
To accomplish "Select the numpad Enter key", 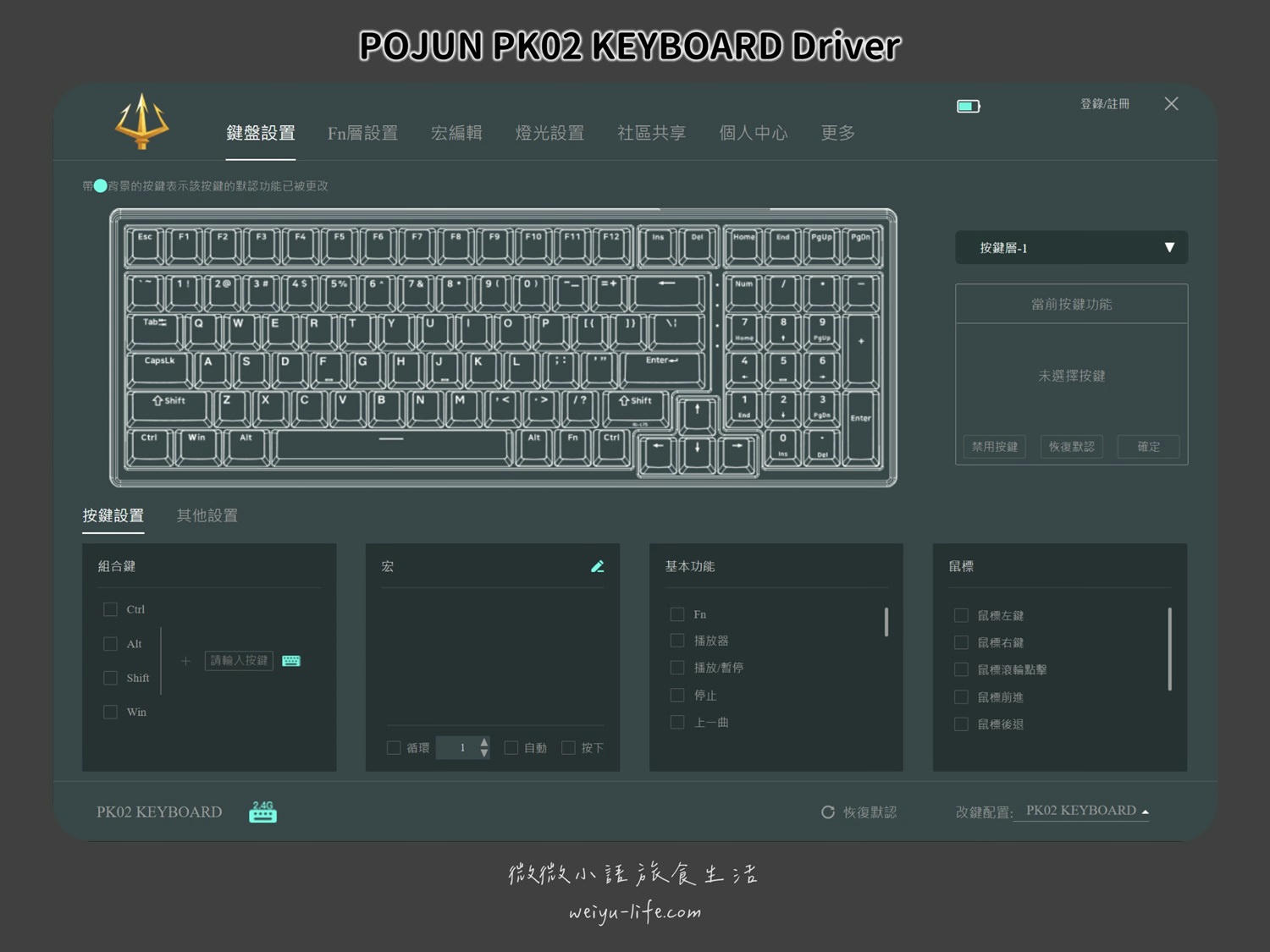I will coord(860,427).
